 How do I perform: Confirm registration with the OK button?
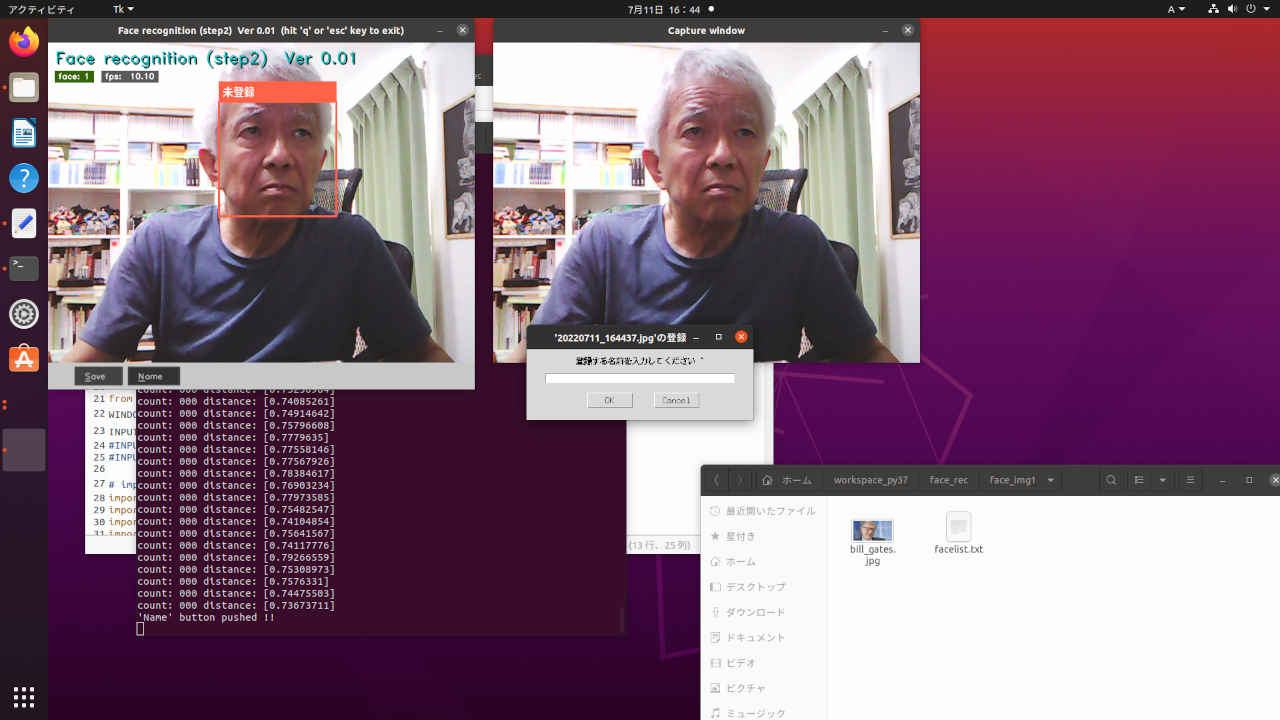609,400
